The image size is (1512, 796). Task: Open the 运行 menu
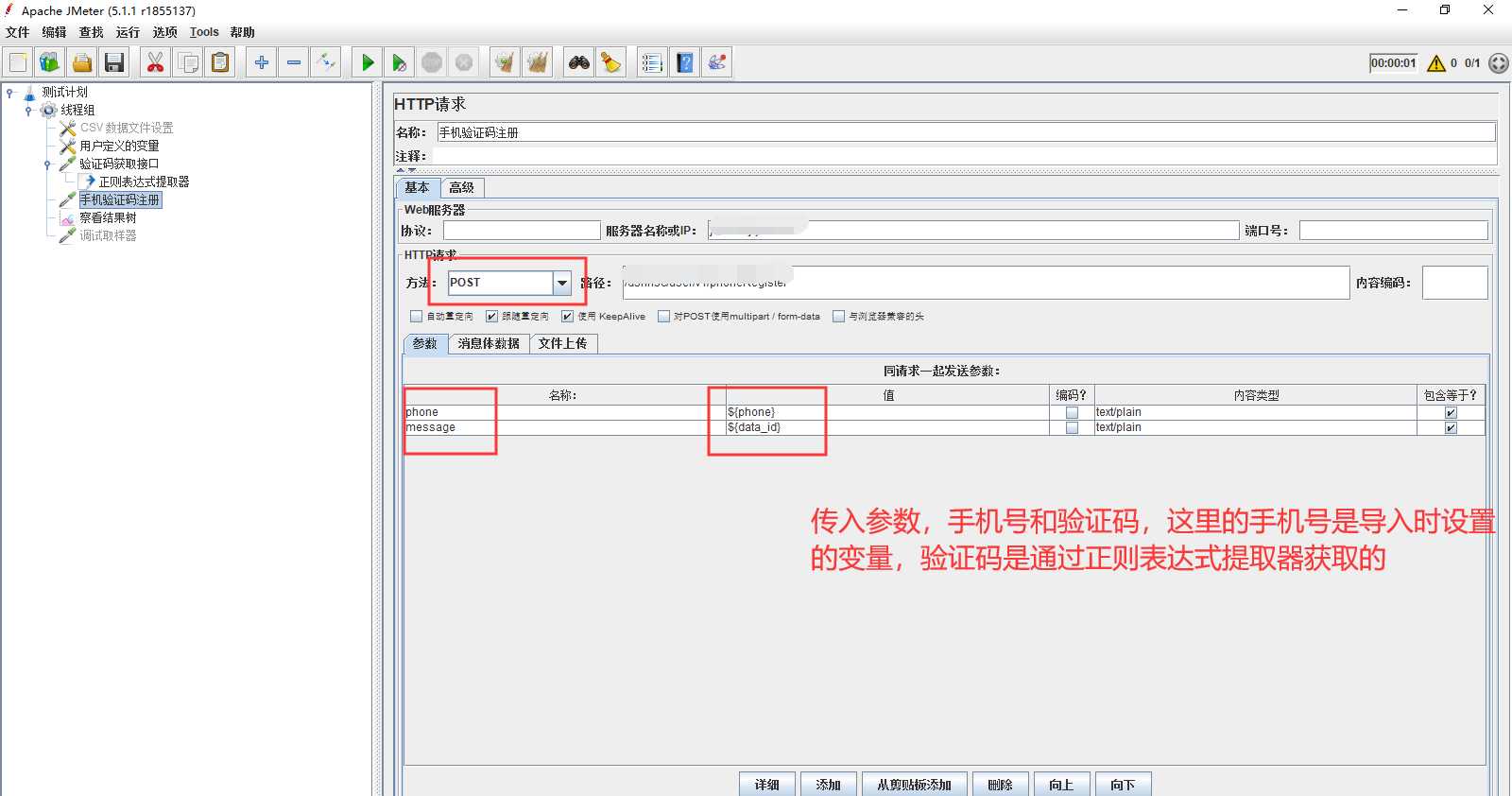(129, 32)
